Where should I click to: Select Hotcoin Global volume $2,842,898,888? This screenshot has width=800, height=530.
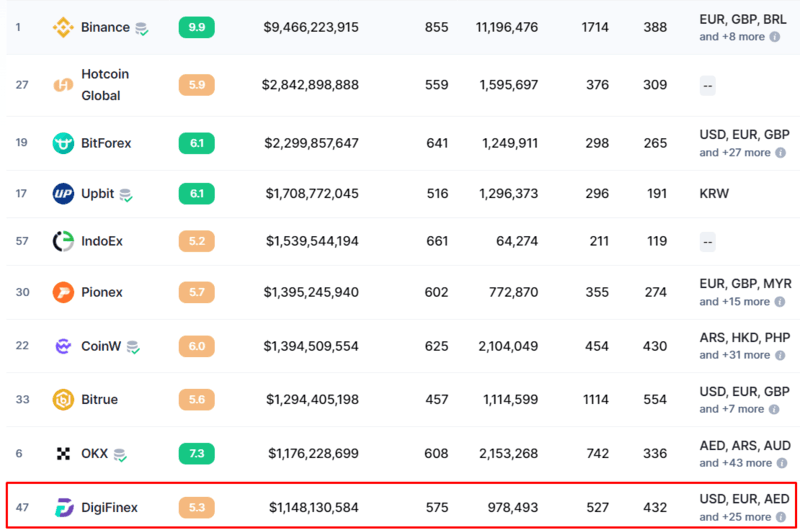[x=310, y=85]
